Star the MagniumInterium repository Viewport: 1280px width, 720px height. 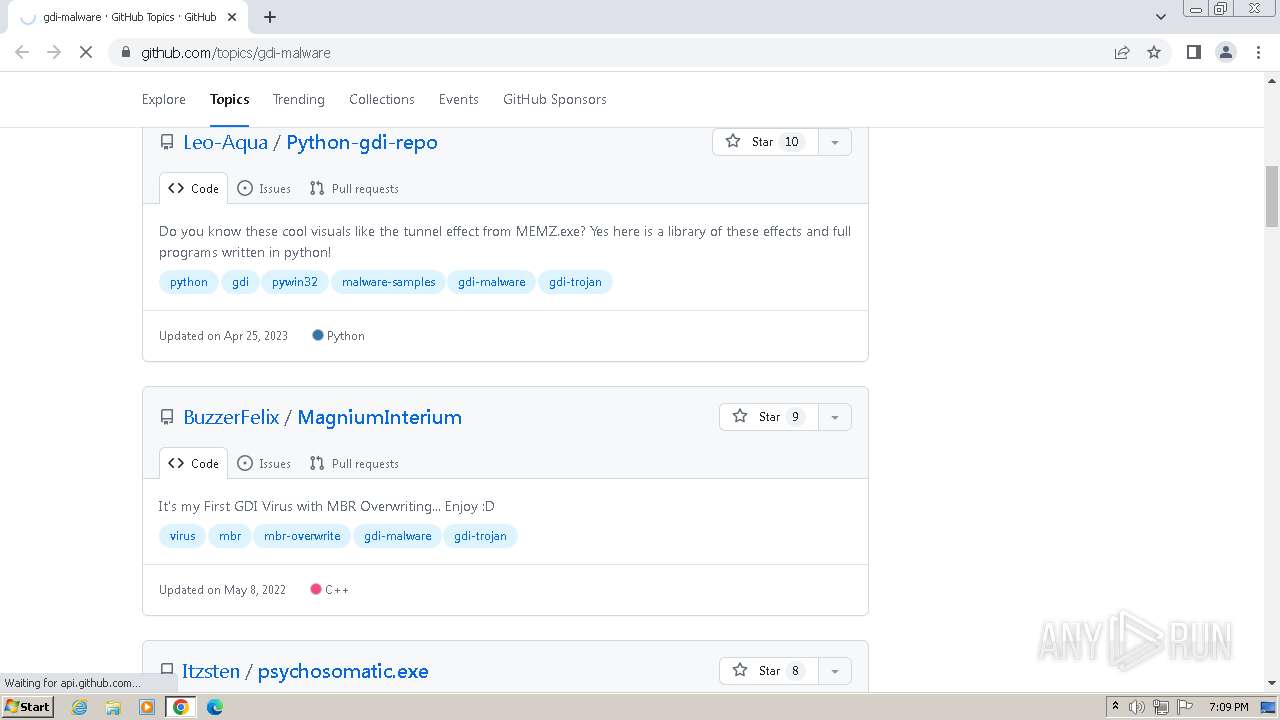tap(769, 417)
